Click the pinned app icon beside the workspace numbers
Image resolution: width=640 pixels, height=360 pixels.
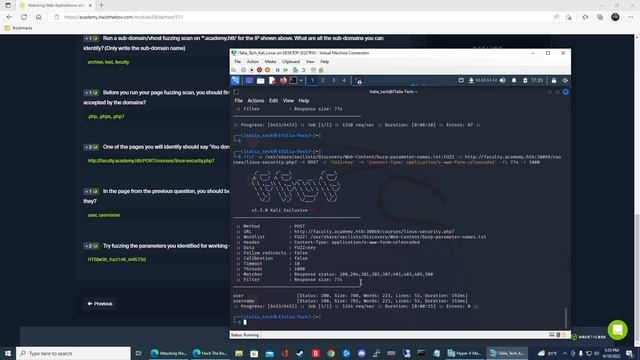pyautogui.click(x=358, y=81)
